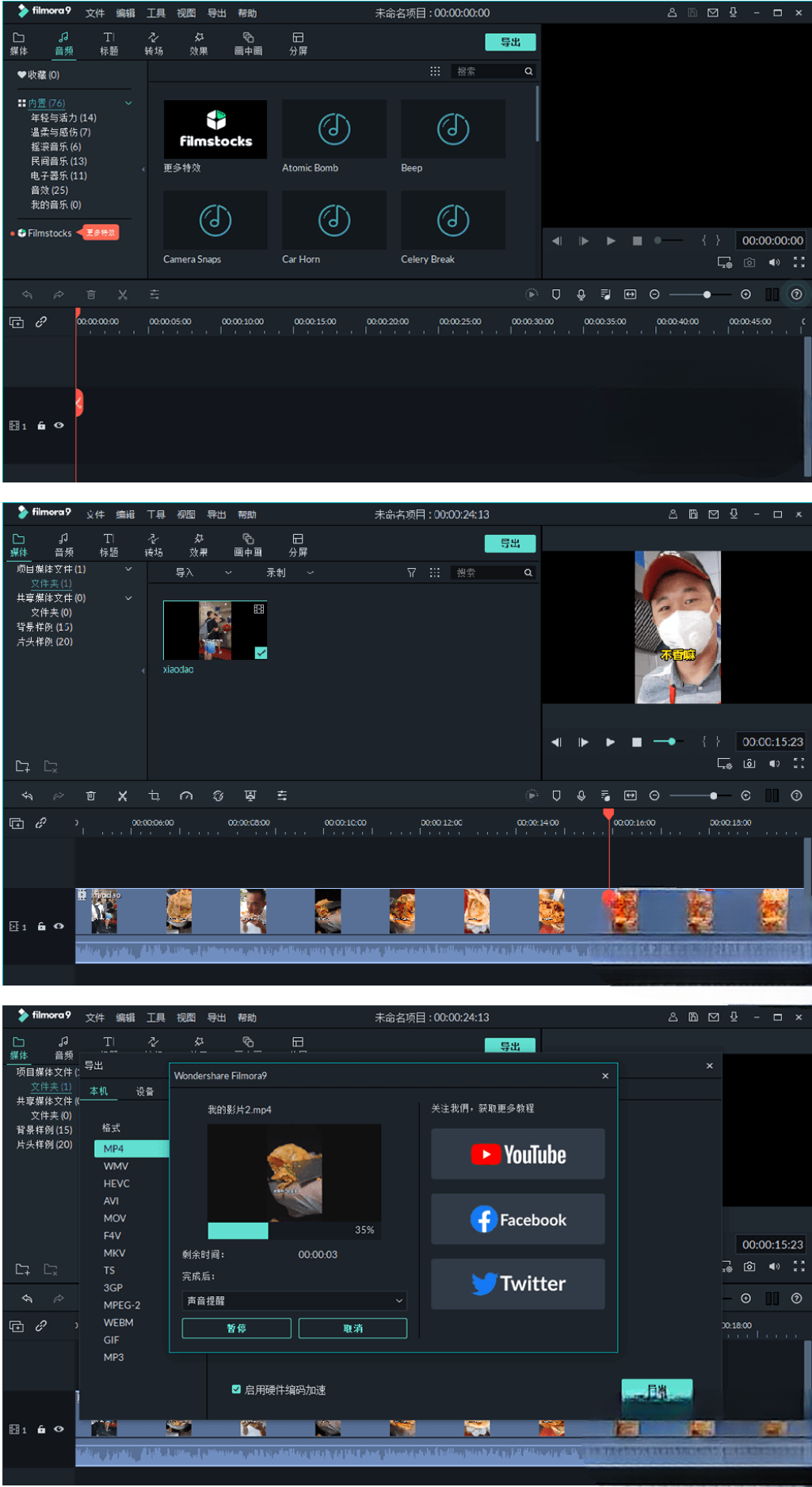Screen dimensions: 812x1487
Task: Hide track 1 with eye in middle window
Action: point(59,926)
